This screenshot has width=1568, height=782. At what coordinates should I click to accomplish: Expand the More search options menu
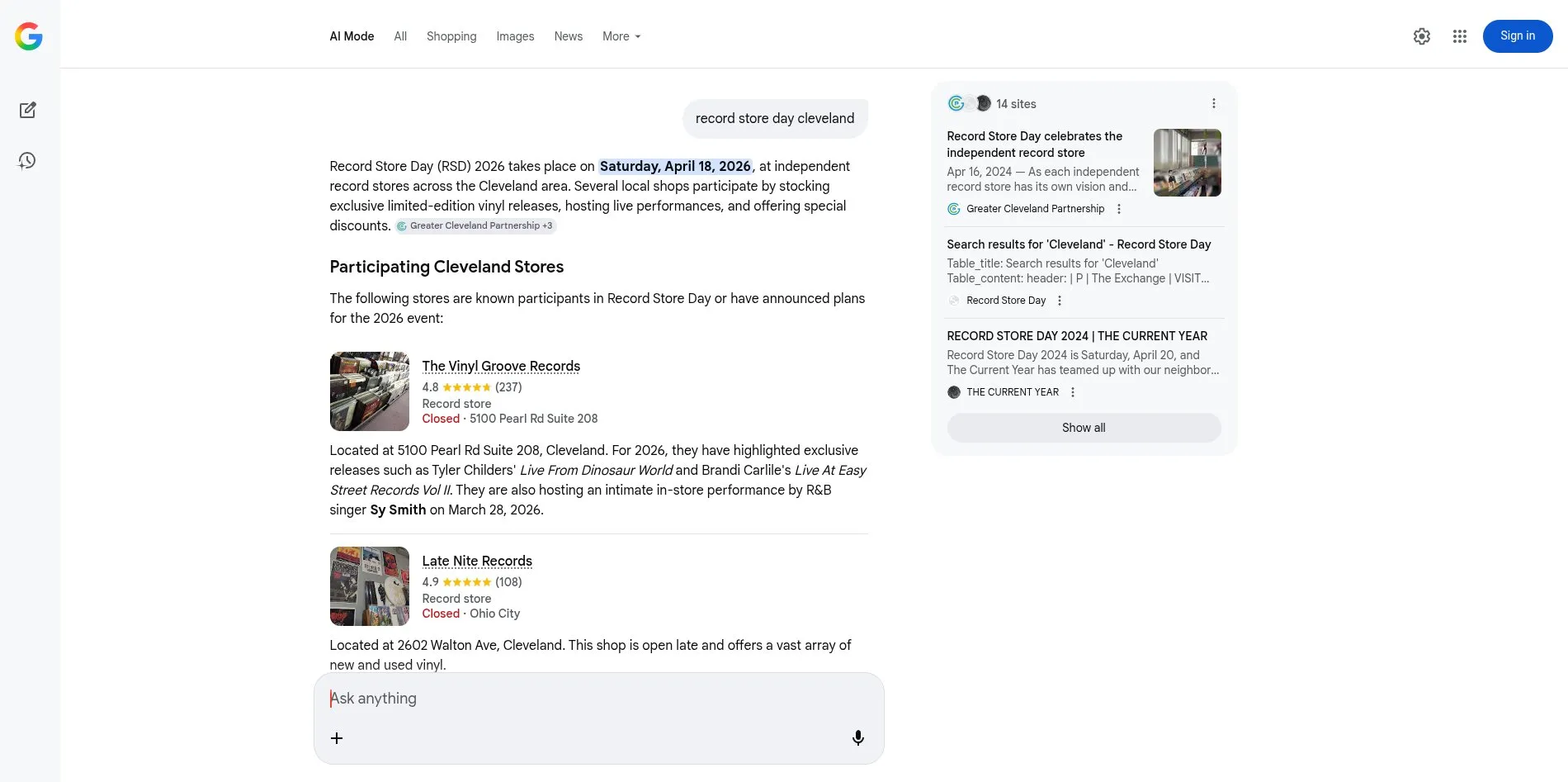(x=621, y=36)
